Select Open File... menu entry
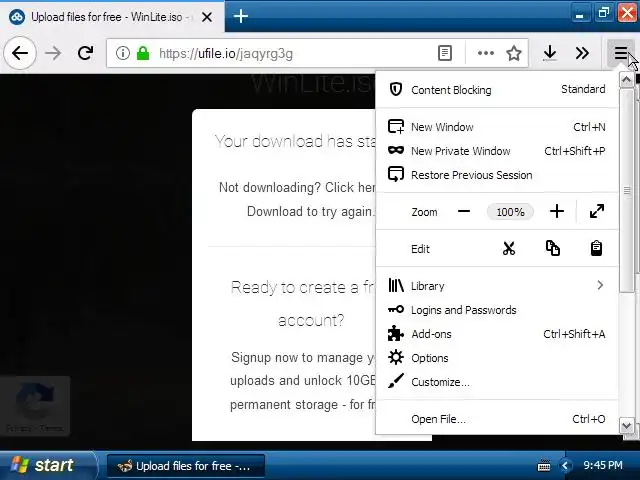Screen dimensions: 640x480 tap(497, 419)
